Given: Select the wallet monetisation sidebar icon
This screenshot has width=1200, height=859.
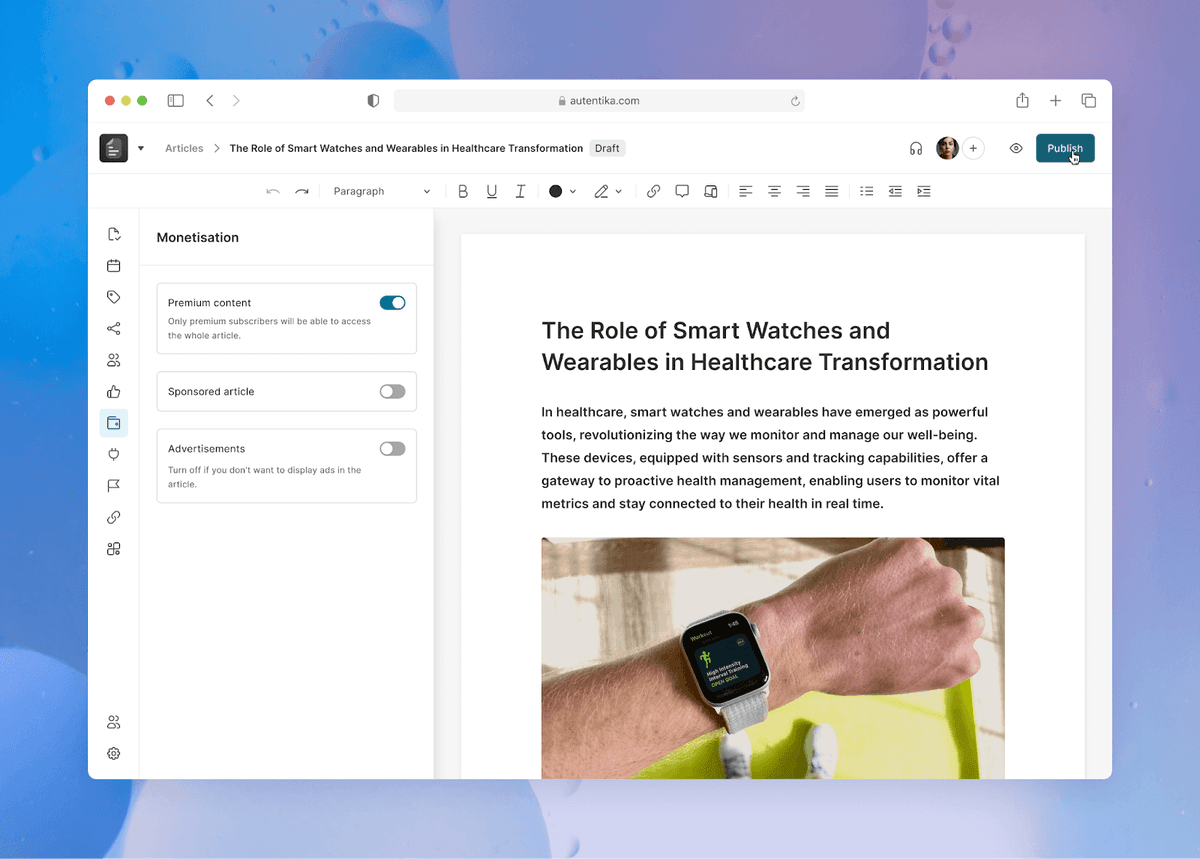Looking at the screenshot, I should click(114, 423).
